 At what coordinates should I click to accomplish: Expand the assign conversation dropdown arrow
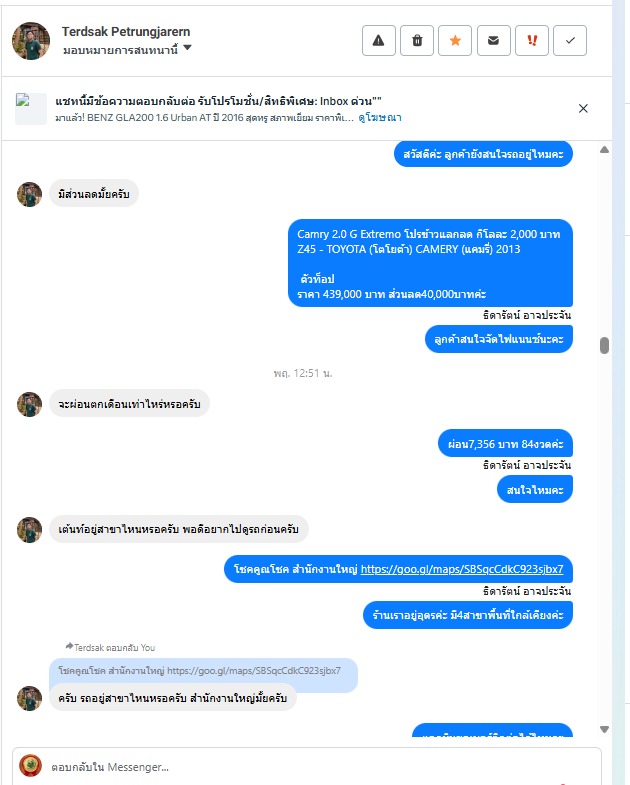[x=187, y=48]
